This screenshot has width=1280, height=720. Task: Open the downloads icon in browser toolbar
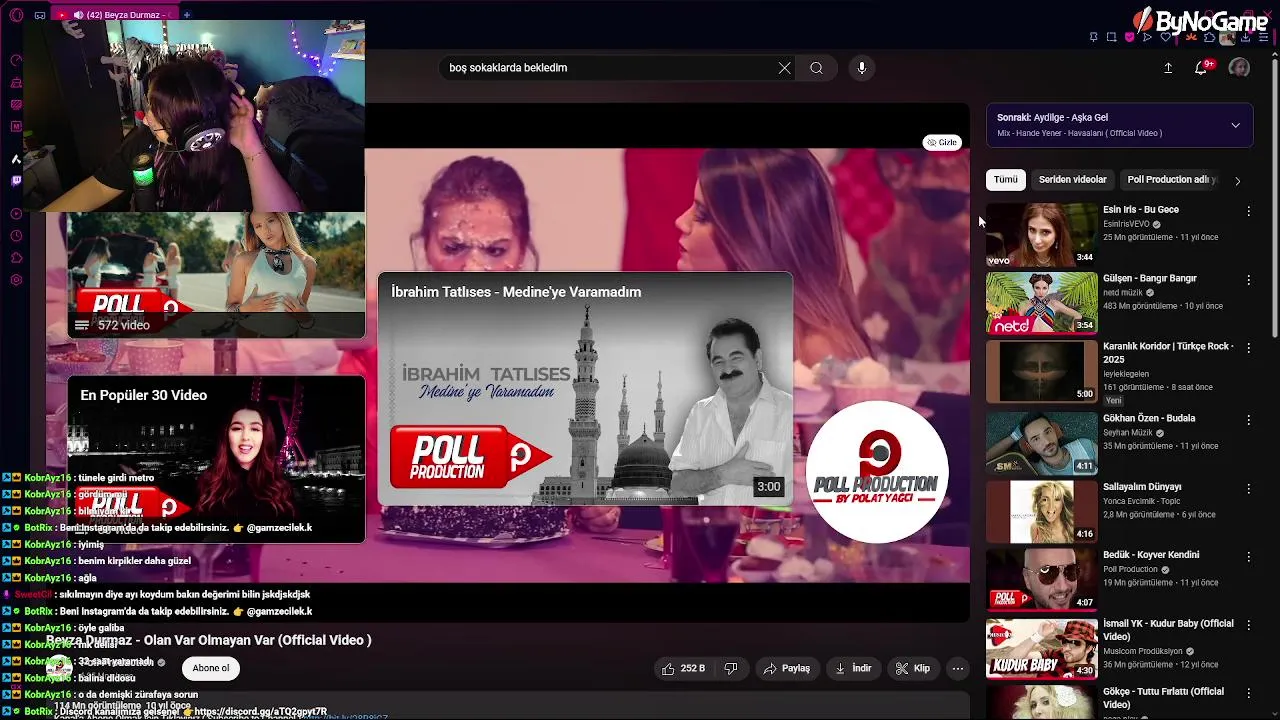(1245, 37)
